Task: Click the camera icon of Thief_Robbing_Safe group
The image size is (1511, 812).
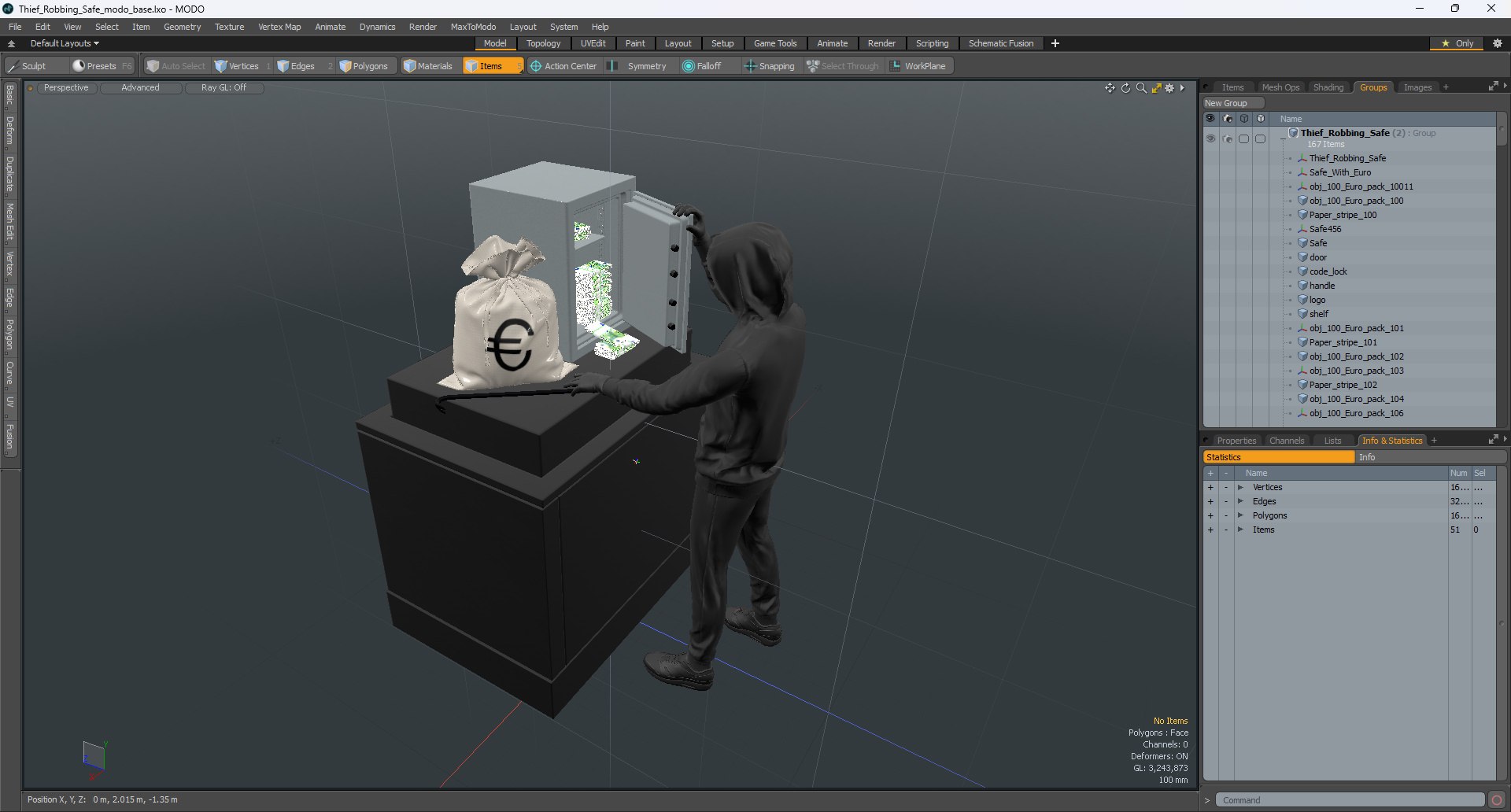Action: 1228,138
